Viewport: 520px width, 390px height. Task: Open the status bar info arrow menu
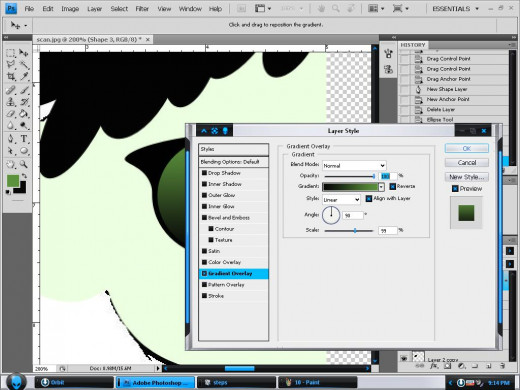click(158, 368)
